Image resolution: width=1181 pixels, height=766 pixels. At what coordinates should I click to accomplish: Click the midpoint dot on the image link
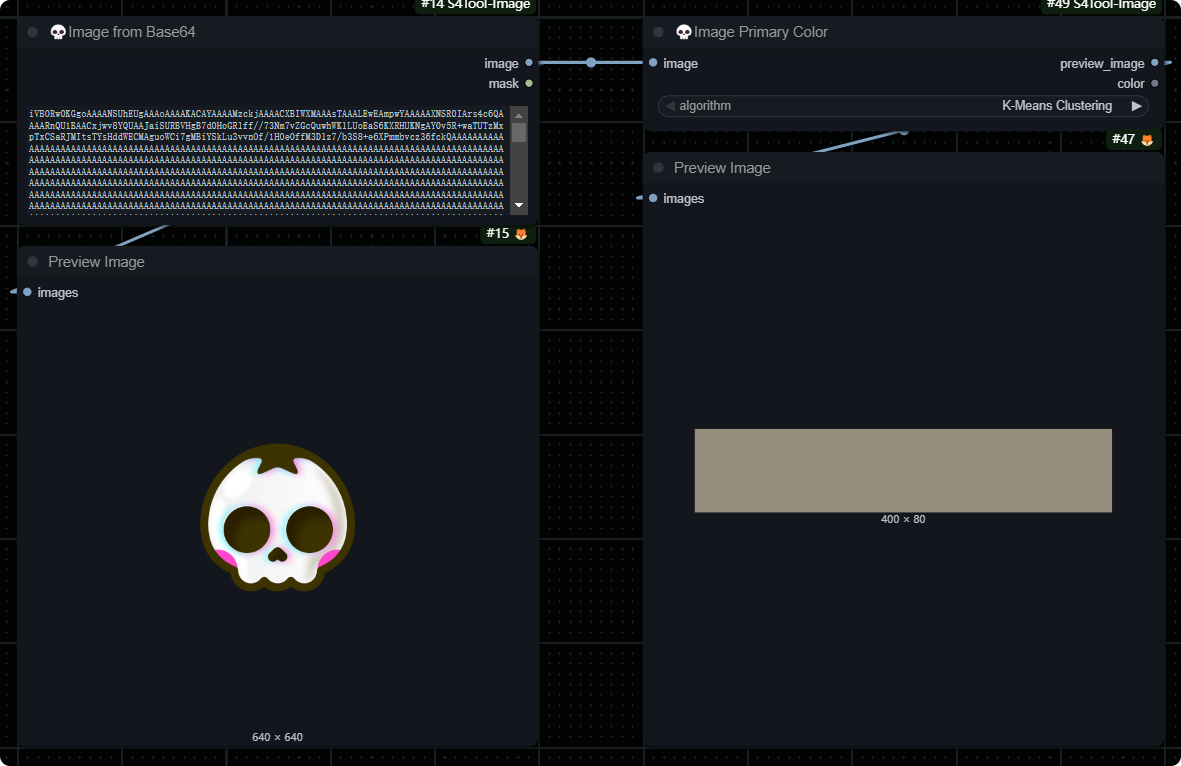coord(591,62)
